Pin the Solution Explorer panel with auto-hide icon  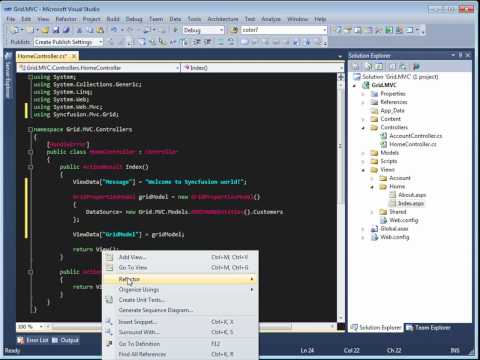coord(461,55)
